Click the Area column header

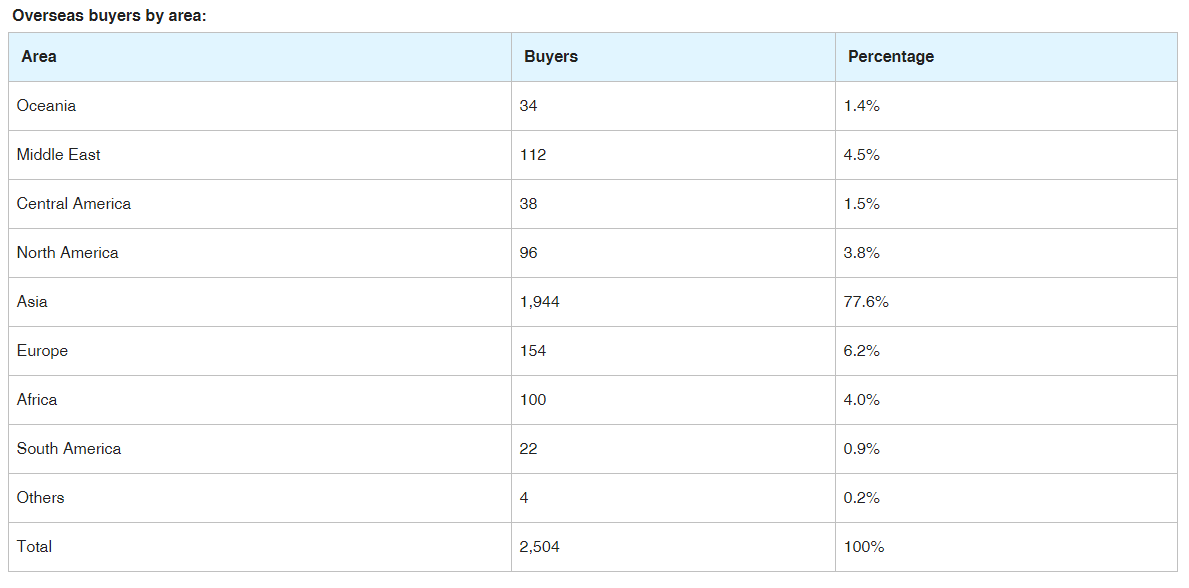click(39, 57)
